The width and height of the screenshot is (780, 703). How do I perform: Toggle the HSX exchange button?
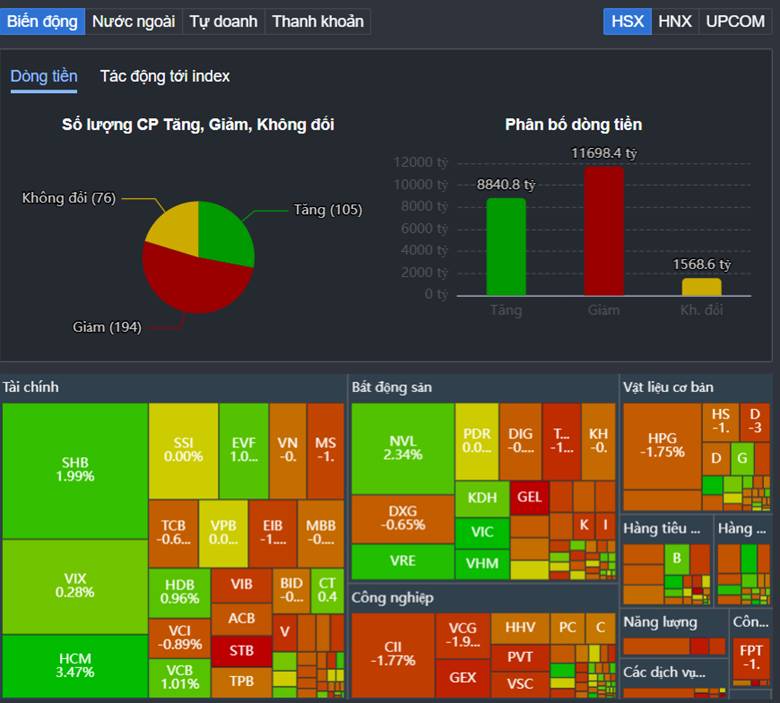pyautogui.click(x=627, y=21)
